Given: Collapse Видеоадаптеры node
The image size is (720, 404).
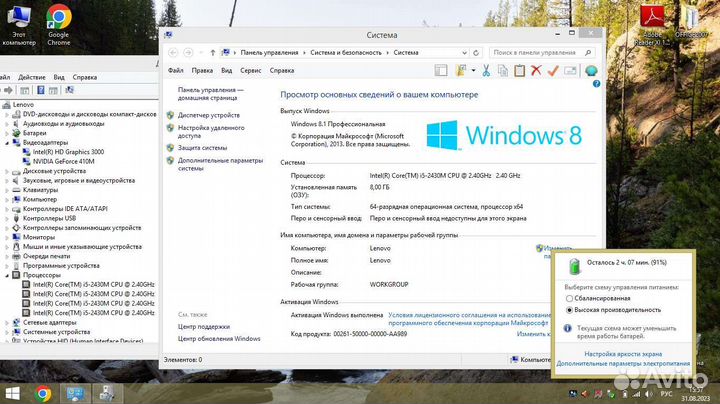Looking at the screenshot, I should [7, 143].
